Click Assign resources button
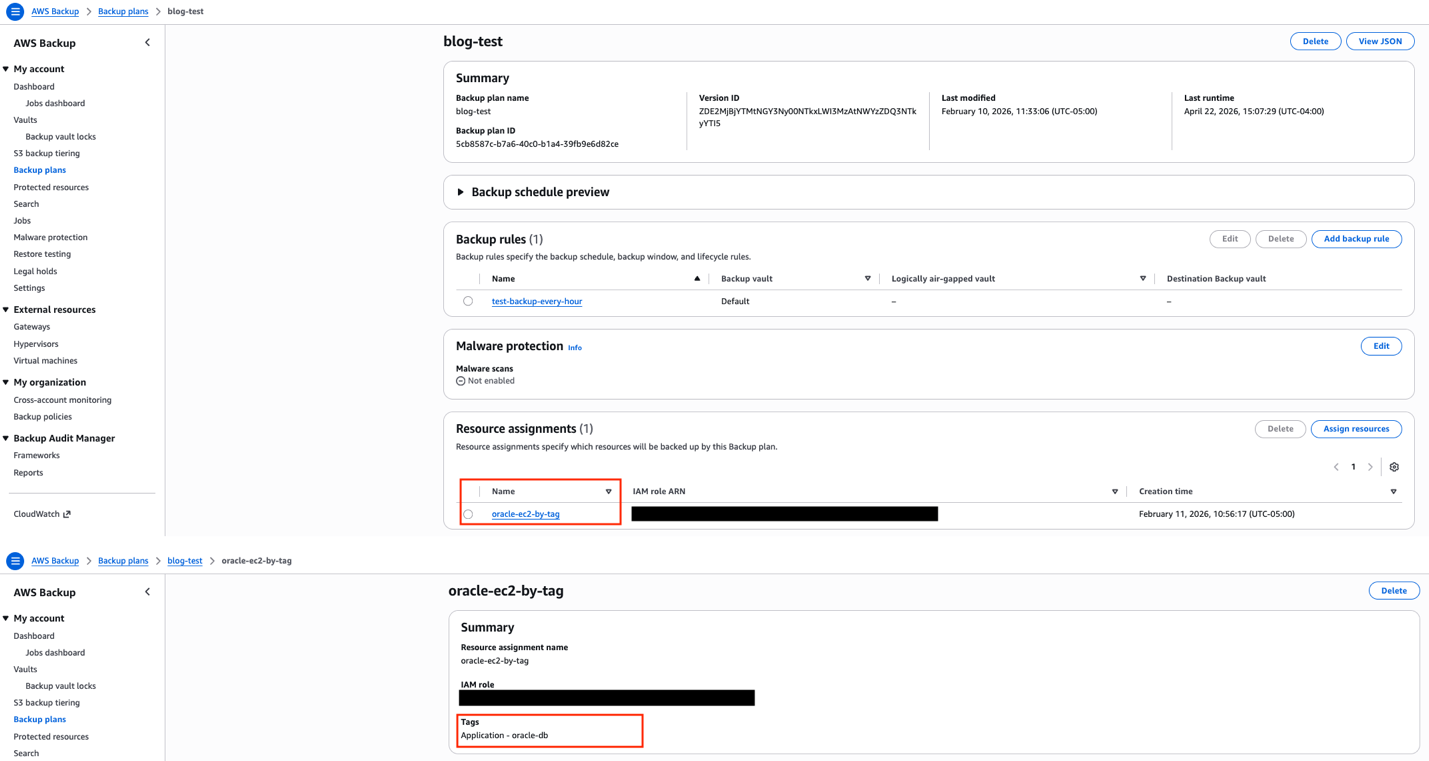 coord(1356,429)
